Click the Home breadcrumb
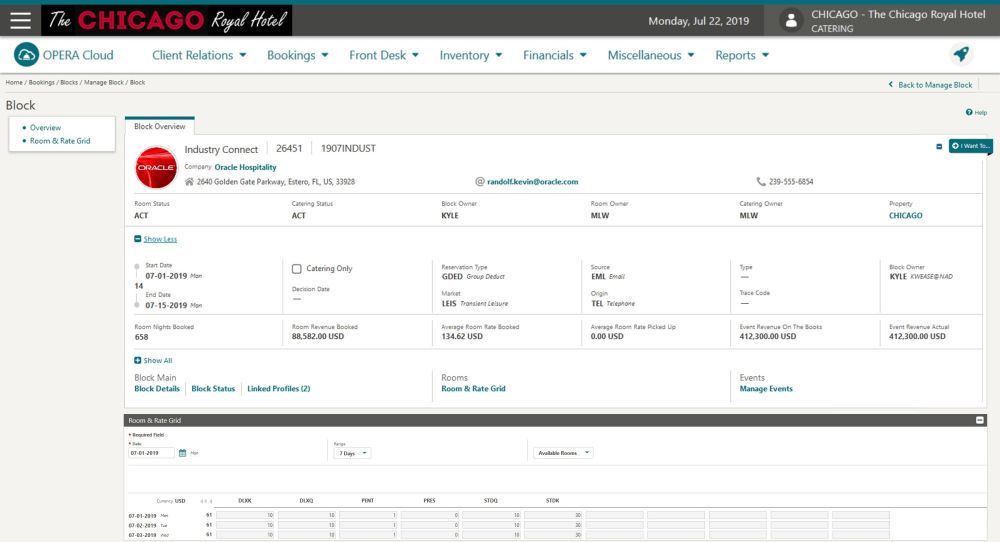 (x=14, y=82)
